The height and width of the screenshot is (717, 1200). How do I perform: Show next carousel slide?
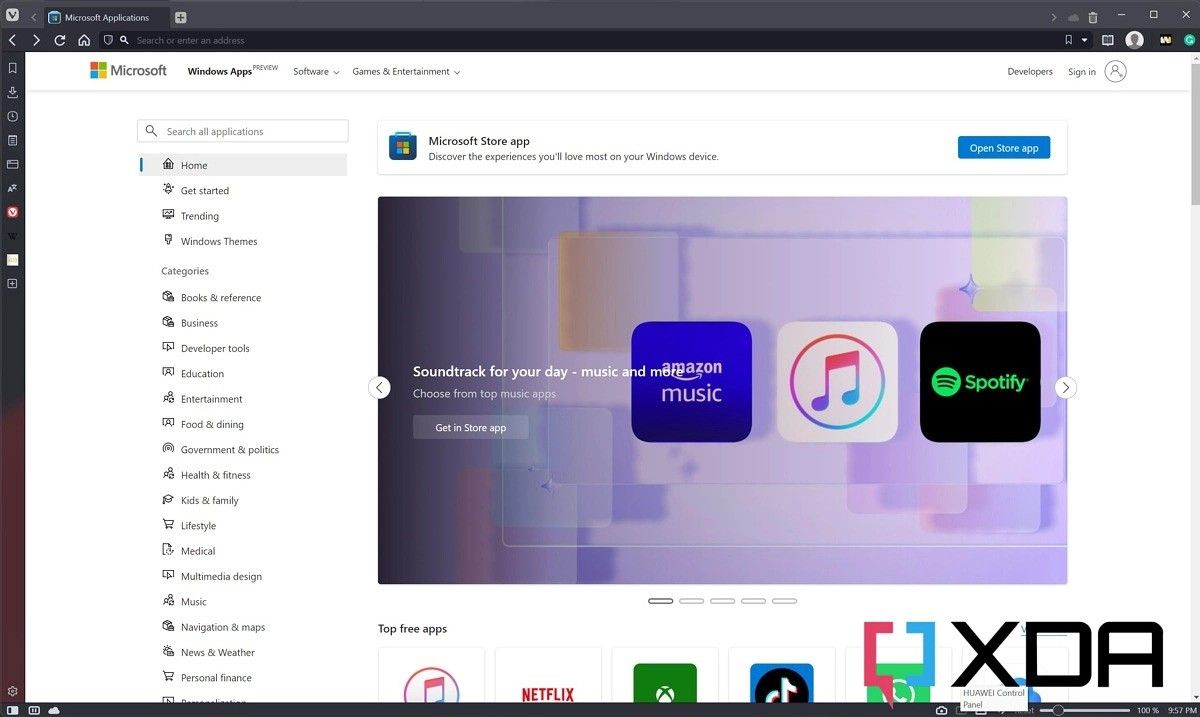[1066, 387]
